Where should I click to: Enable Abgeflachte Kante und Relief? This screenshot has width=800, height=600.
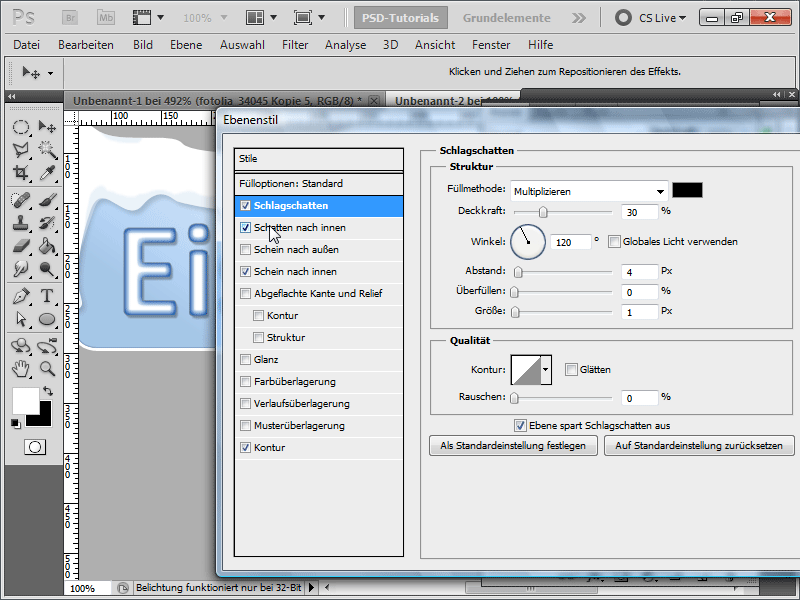[245, 293]
